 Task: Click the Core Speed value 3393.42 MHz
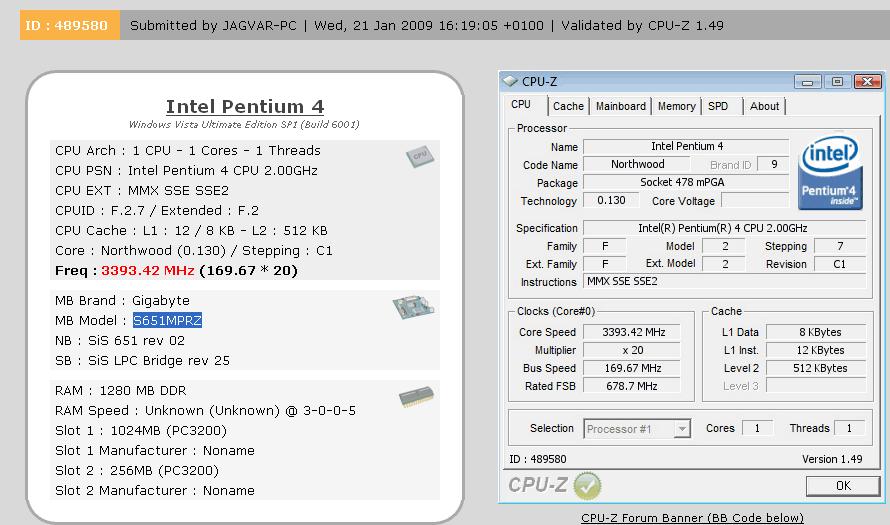[x=632, y=332]
